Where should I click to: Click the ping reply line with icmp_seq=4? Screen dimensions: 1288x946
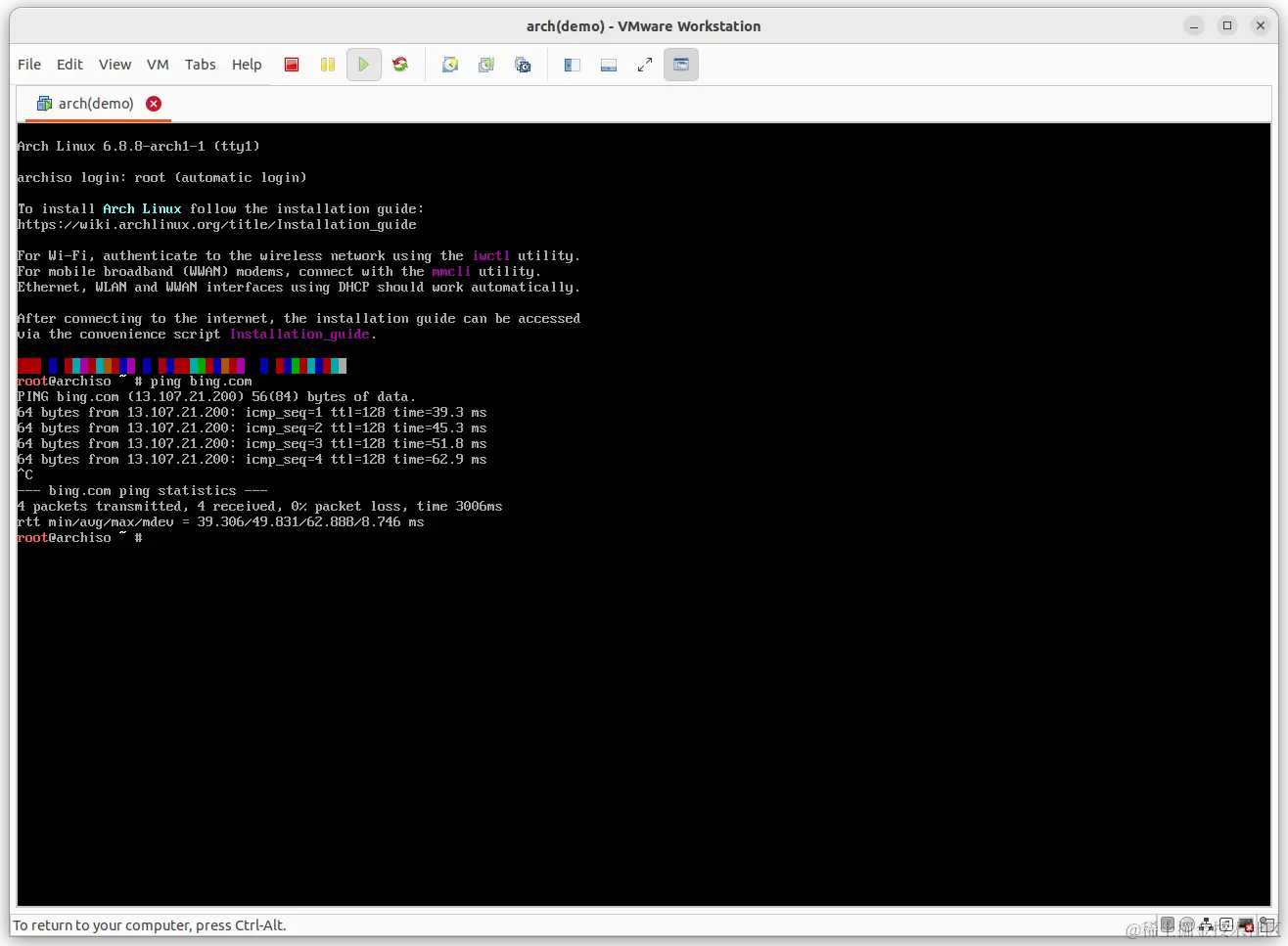[x=253, y=460]
